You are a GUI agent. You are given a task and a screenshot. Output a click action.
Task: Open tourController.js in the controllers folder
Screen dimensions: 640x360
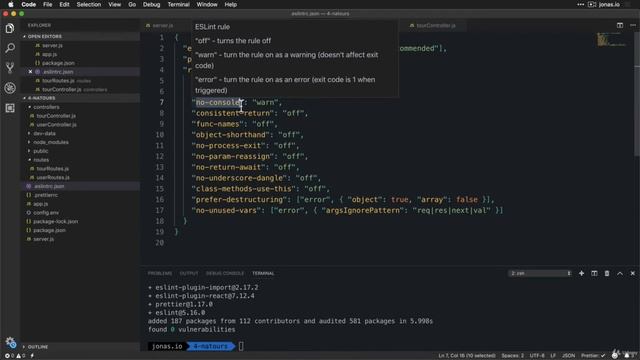tap(56, 116)
